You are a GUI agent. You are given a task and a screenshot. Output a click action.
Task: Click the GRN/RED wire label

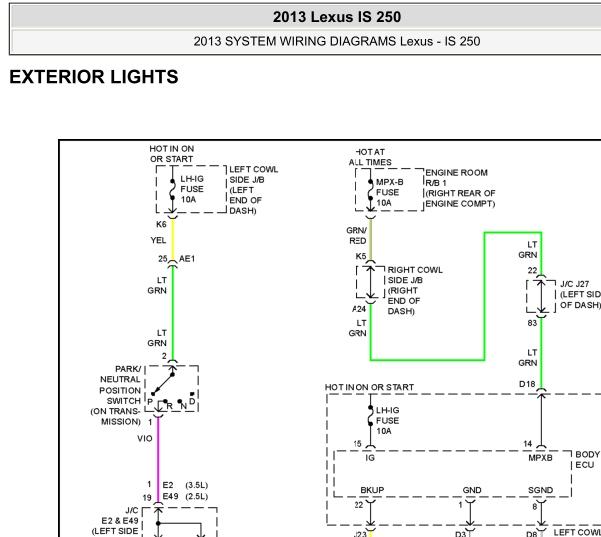(357, 235)
